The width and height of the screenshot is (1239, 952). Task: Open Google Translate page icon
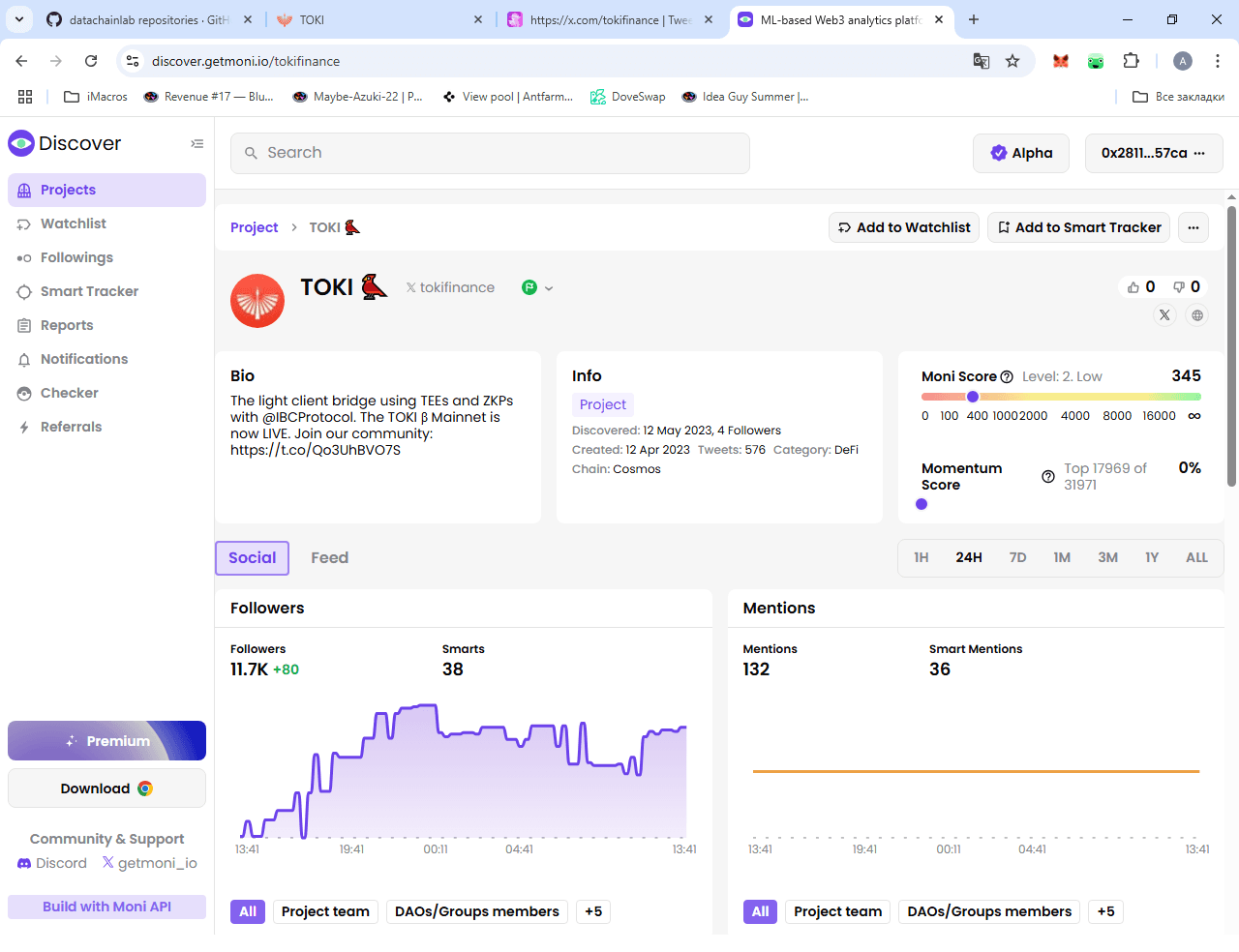point(982,61)
